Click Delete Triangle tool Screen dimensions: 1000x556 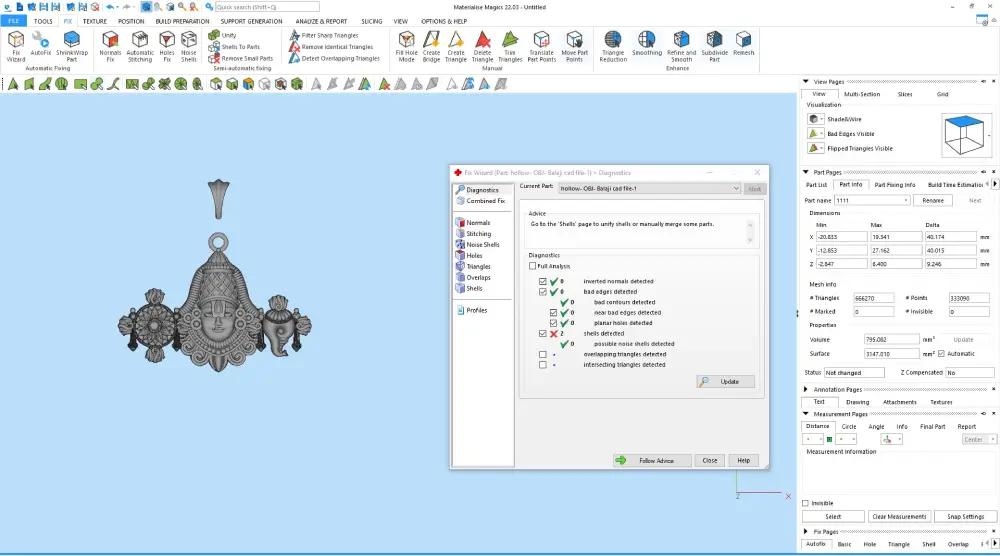point(483,47)
